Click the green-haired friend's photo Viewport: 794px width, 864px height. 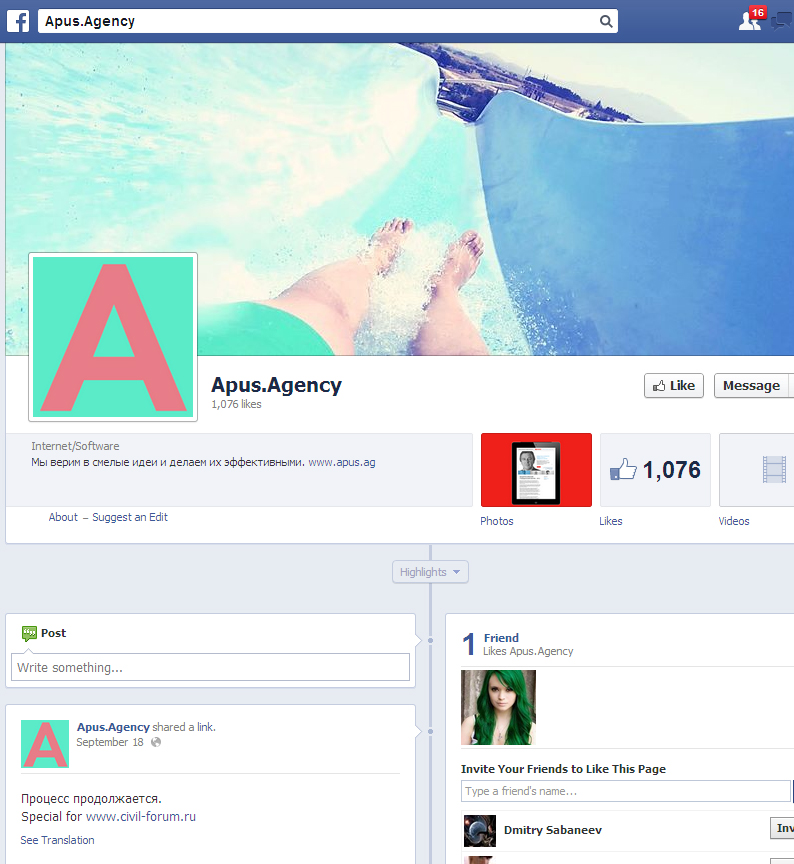click(498, 708)
